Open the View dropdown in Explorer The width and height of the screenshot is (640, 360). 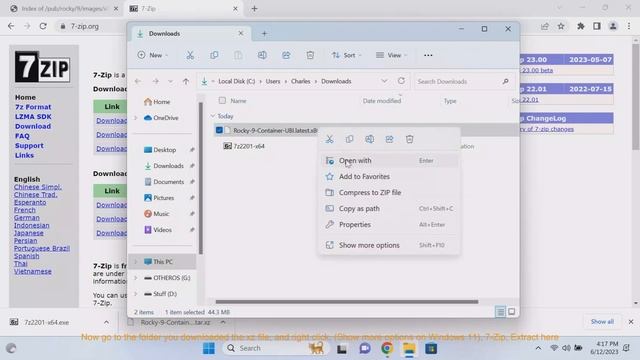[391, 55]
